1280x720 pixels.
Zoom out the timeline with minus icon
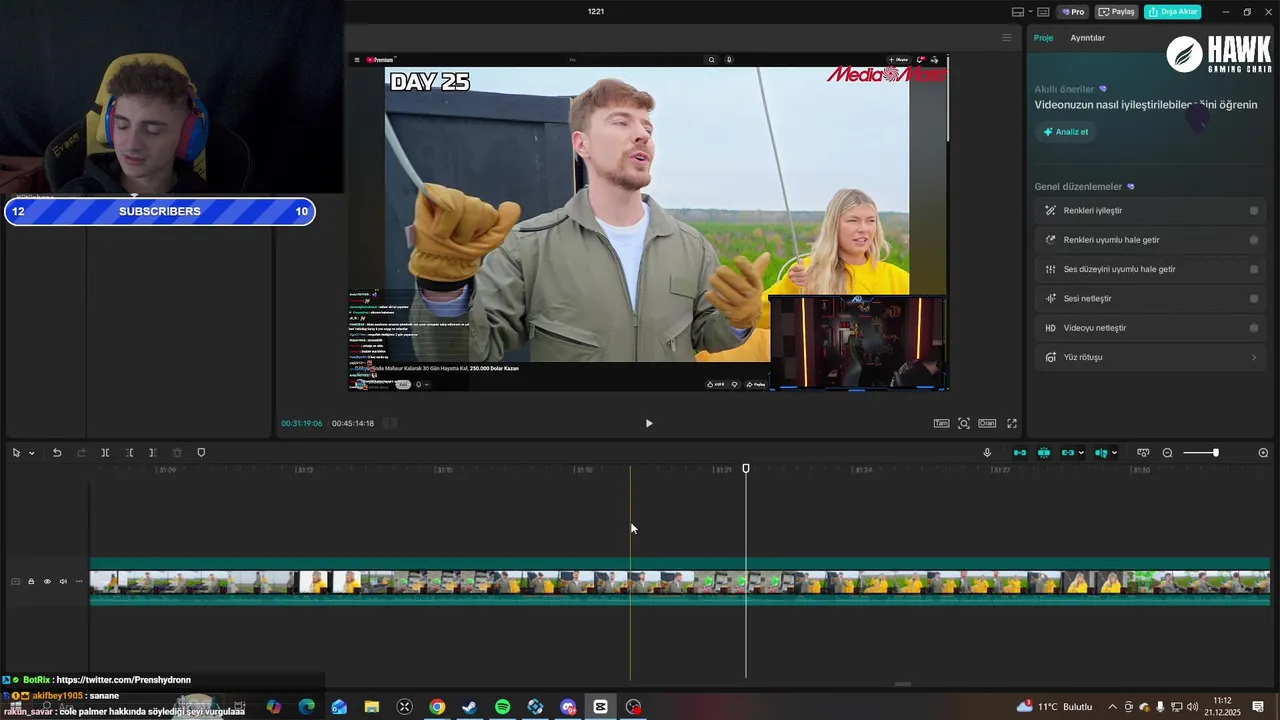1167,453
